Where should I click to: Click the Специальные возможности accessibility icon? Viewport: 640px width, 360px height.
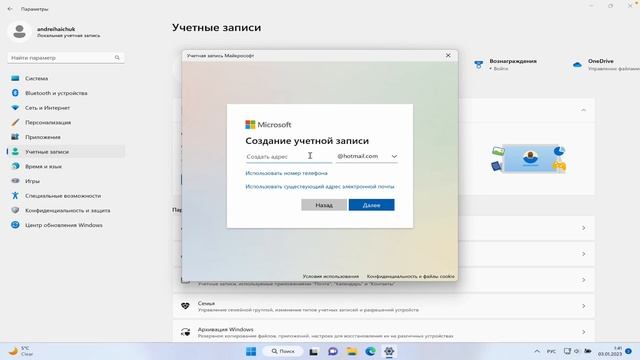tap(15, 196)
